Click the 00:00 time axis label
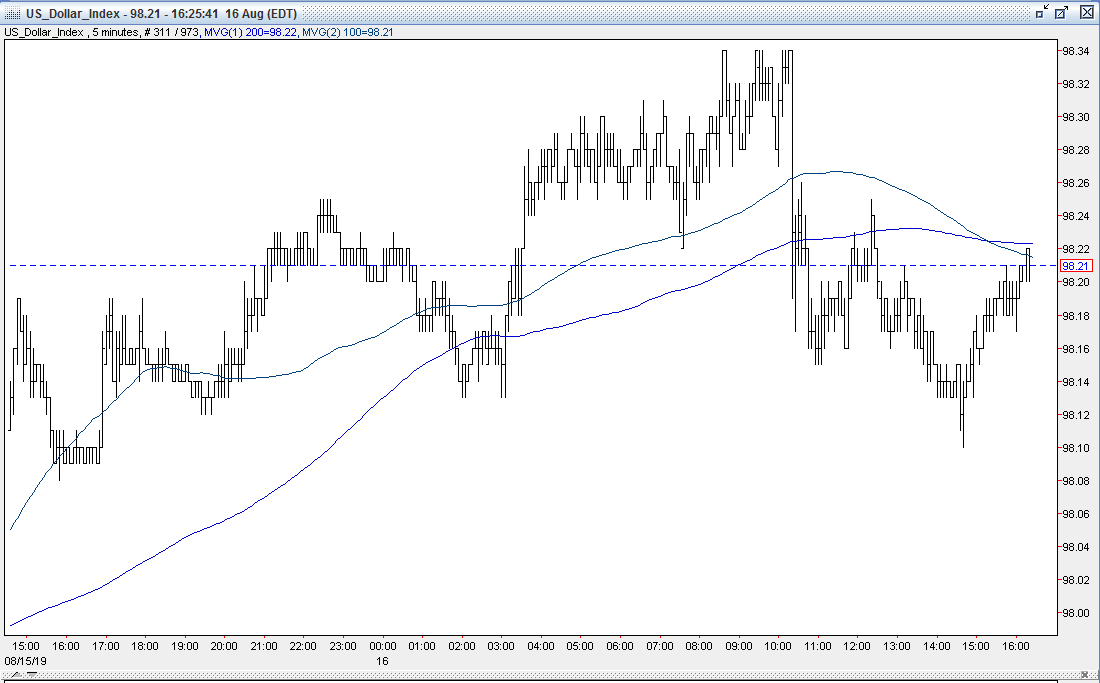Image resolution: width=1100 pixels, height=683 pixels. click(x=382, y=646)
